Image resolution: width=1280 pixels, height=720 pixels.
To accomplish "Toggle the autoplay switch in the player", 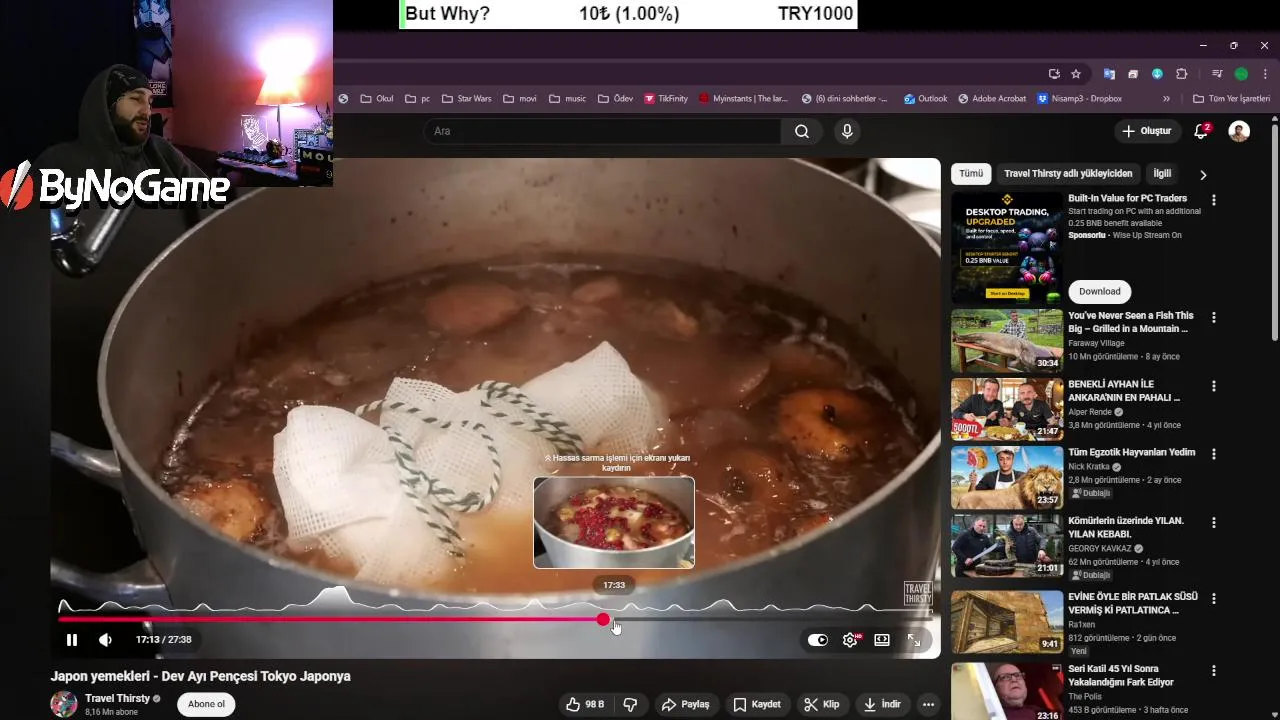I will click(x=818, y=640).
